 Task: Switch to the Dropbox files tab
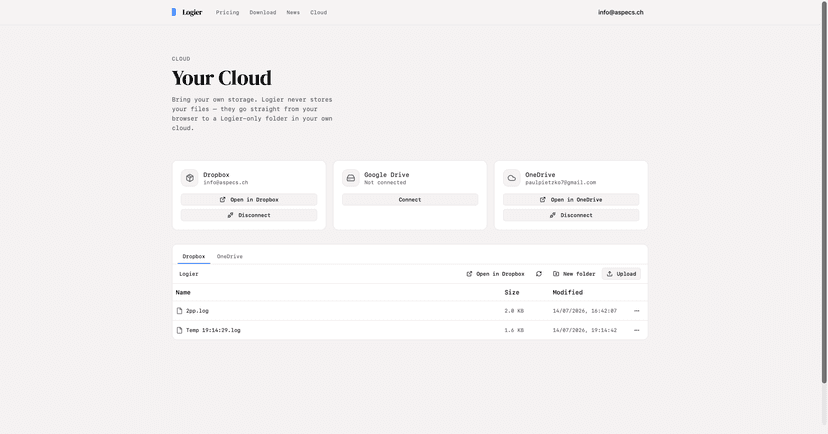[194, 257]
